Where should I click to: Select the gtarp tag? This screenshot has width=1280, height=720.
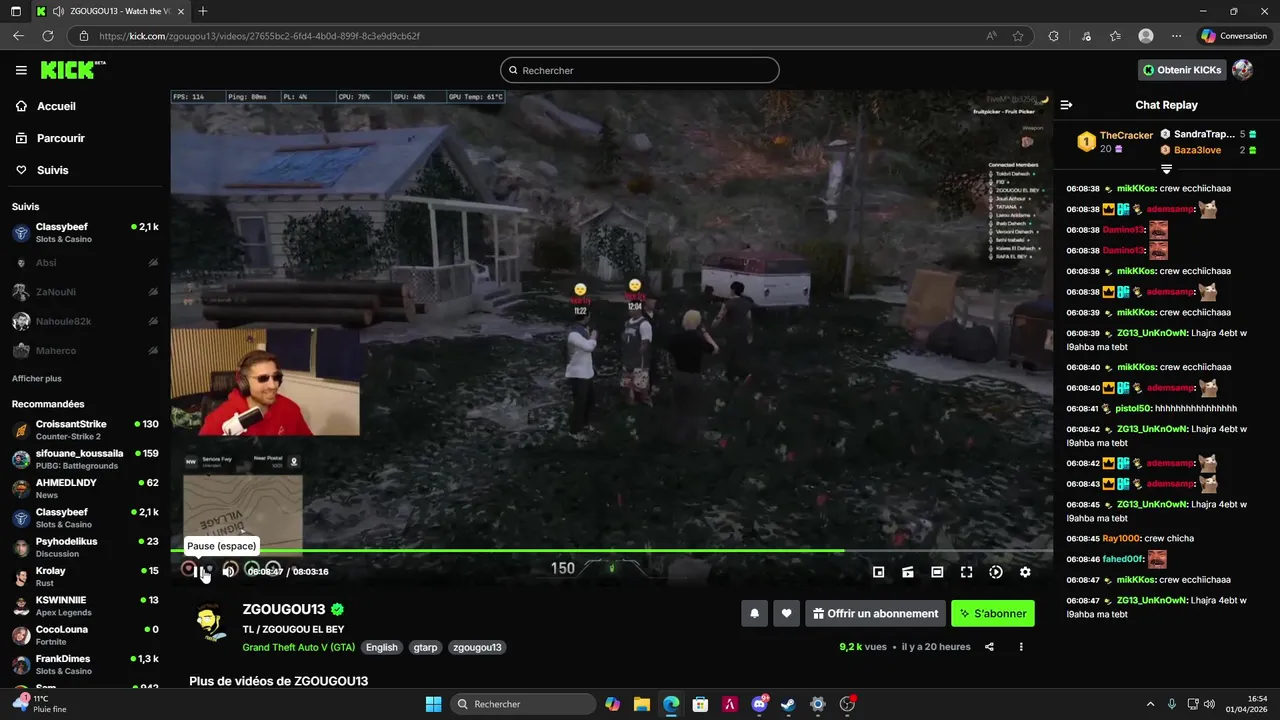(425, 647)
